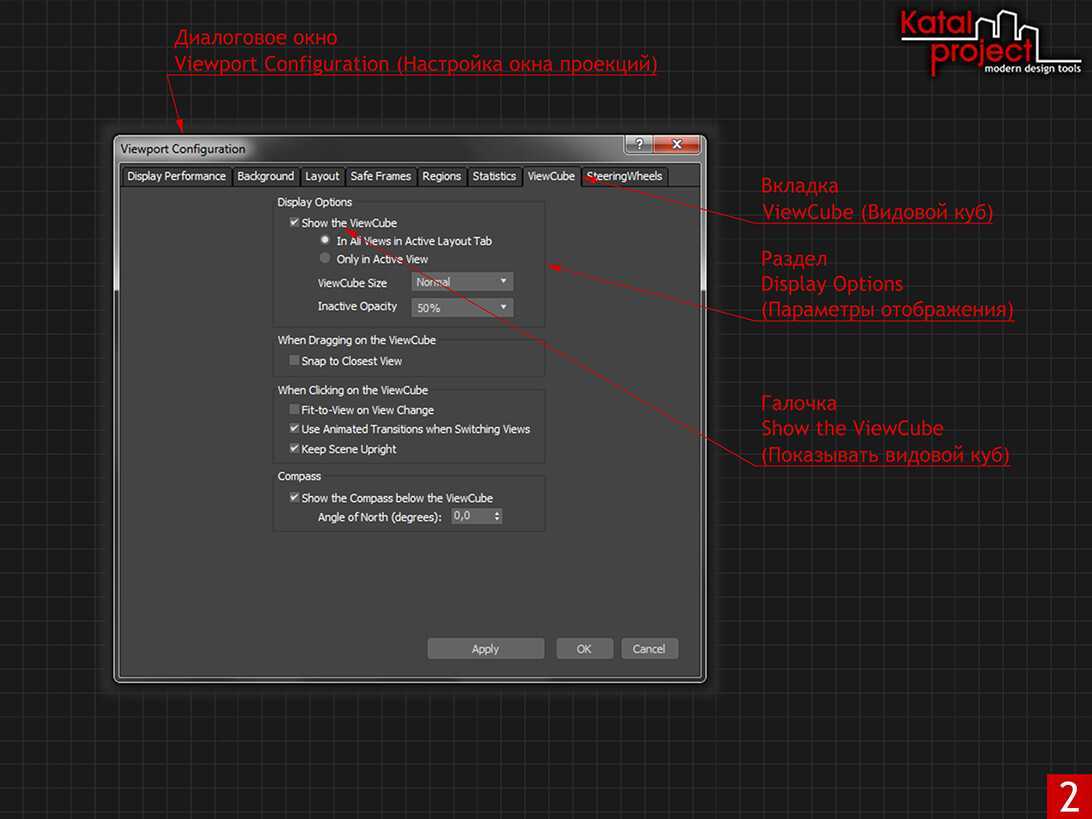This screenshot has width=1092, height=819.
Task: Uncheck Keep Scene Upright
Action: pyautogui.click(x=294, y=449)
